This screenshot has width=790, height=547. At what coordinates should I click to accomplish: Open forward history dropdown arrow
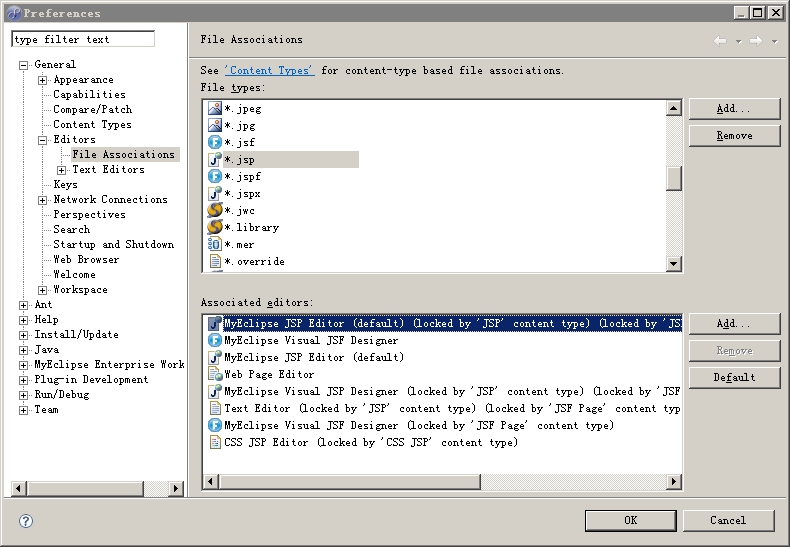point(774,41)
